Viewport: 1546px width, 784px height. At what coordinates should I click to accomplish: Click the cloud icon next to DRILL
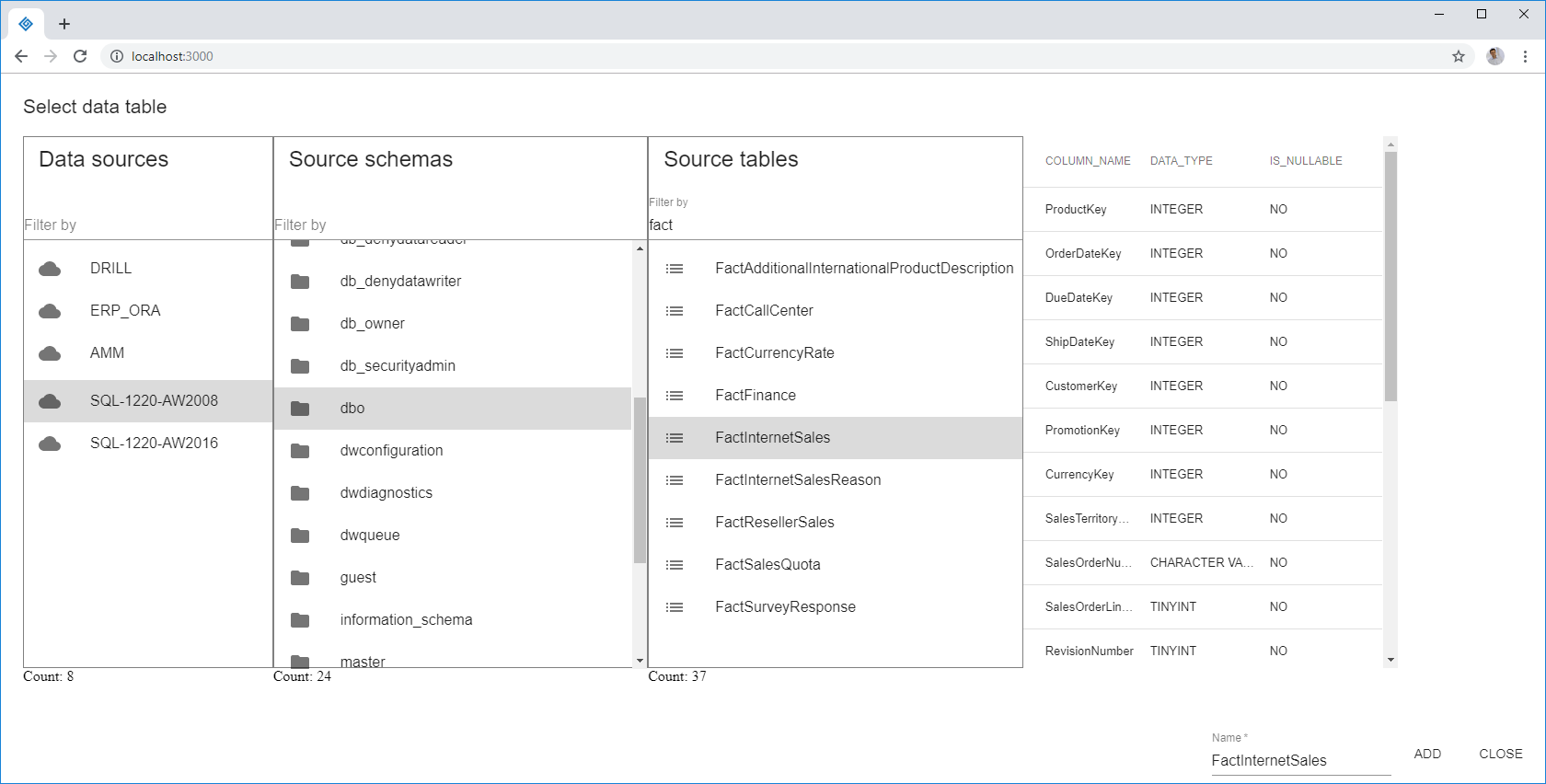coord(50,269)
